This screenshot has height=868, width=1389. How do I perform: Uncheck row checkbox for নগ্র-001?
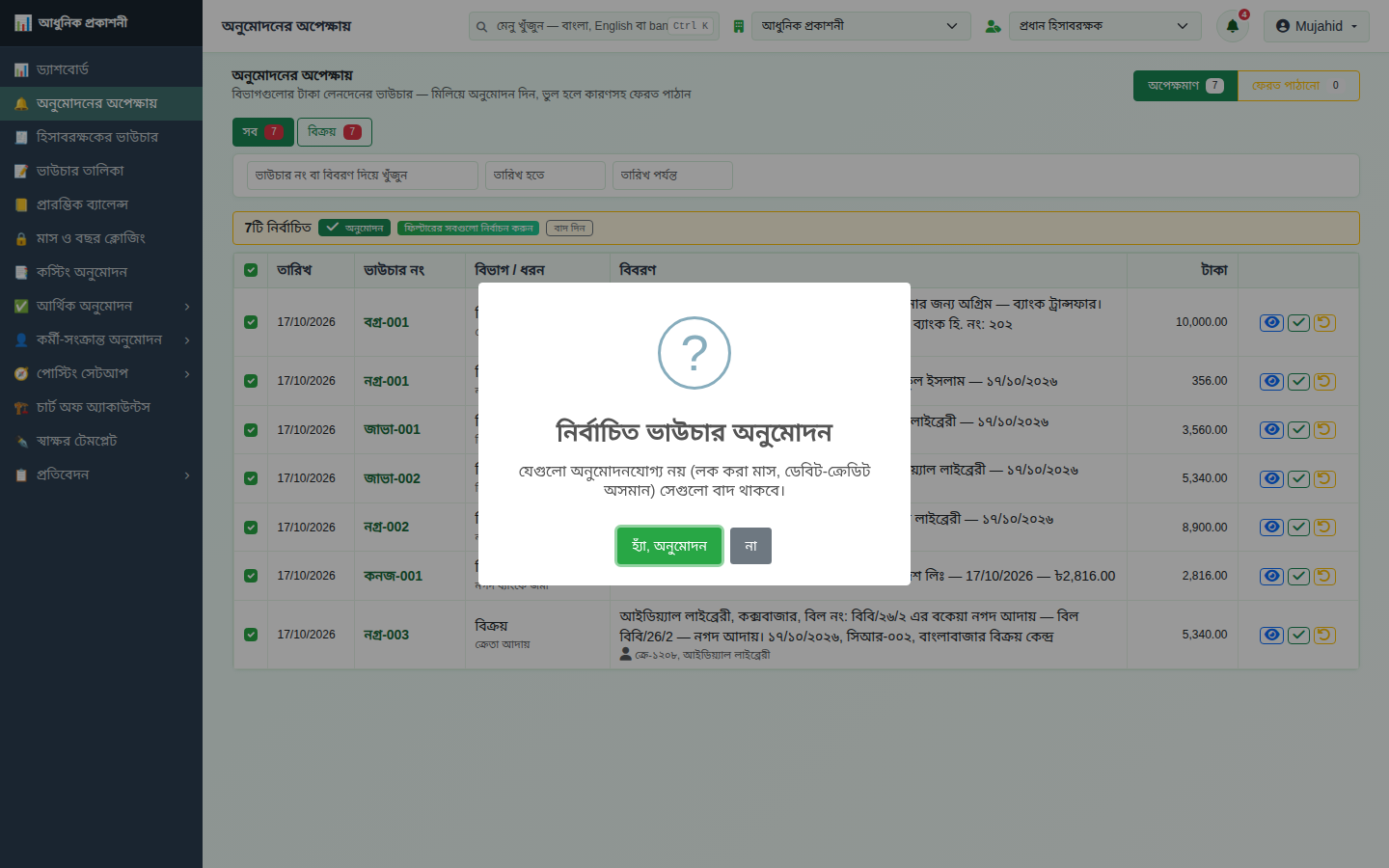click(x=251, y=381)
